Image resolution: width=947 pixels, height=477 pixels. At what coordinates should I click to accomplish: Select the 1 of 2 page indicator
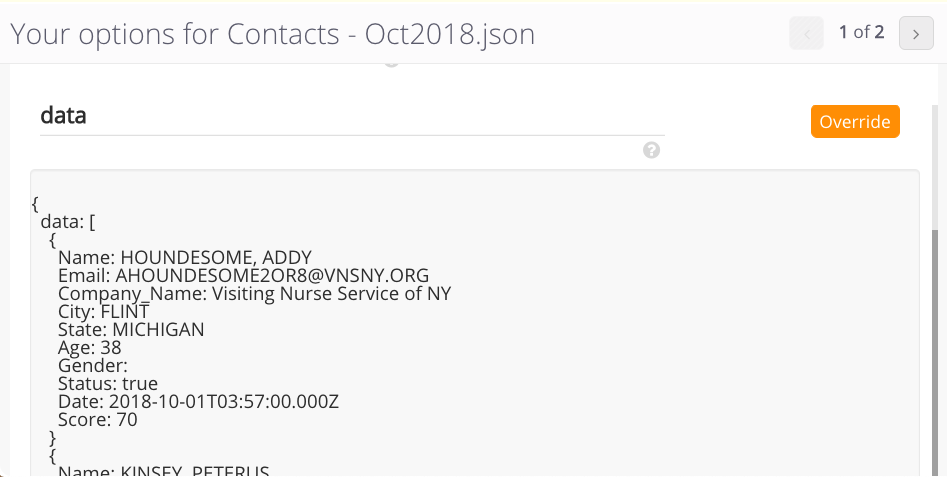click(x=861, y=33)
